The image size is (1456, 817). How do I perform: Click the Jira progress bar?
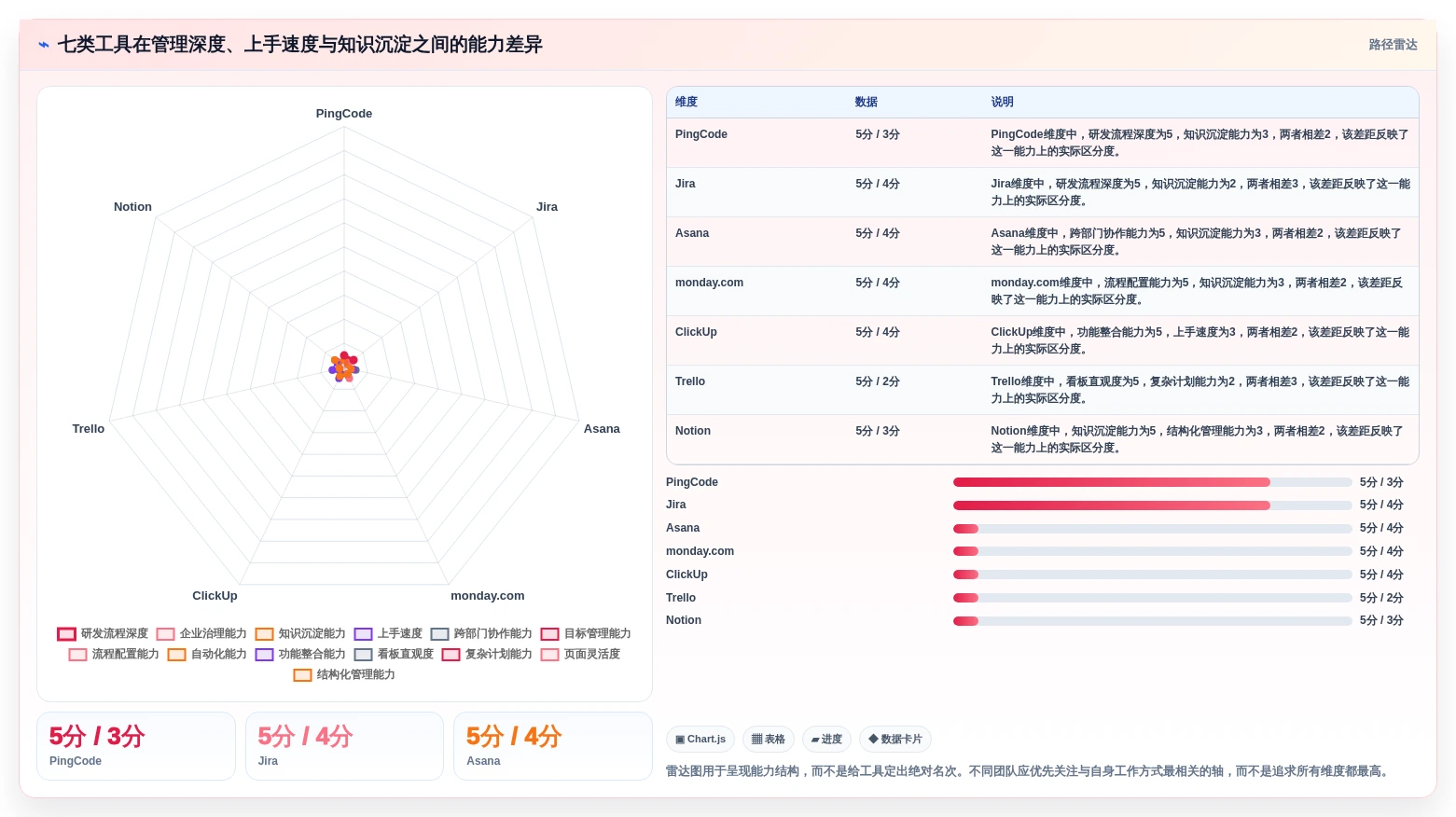[1153, 505]
